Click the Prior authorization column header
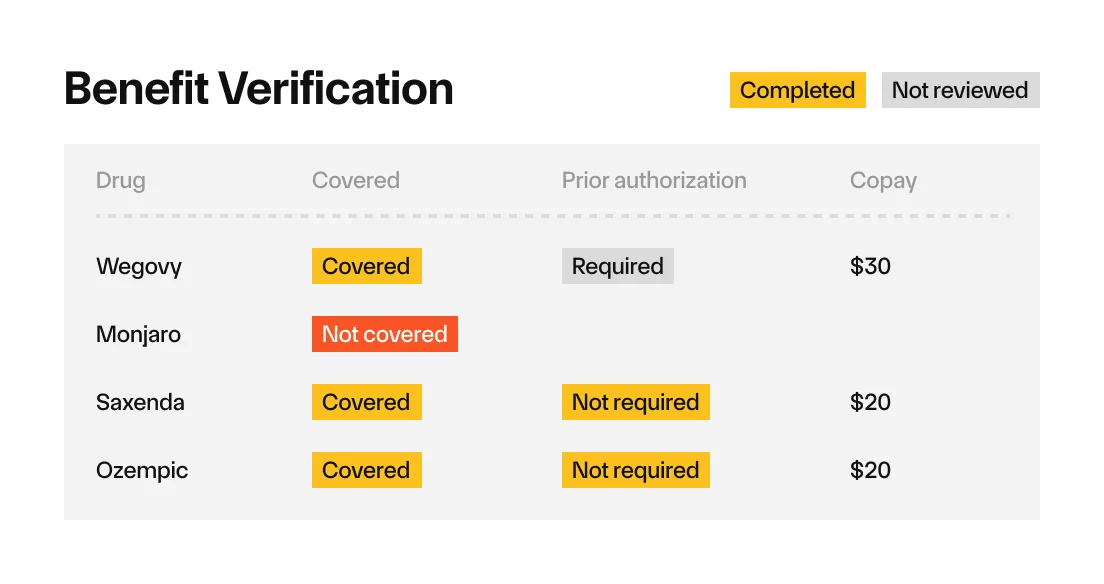The height and width of the screenshot is (584, 1104). point(653,180)
